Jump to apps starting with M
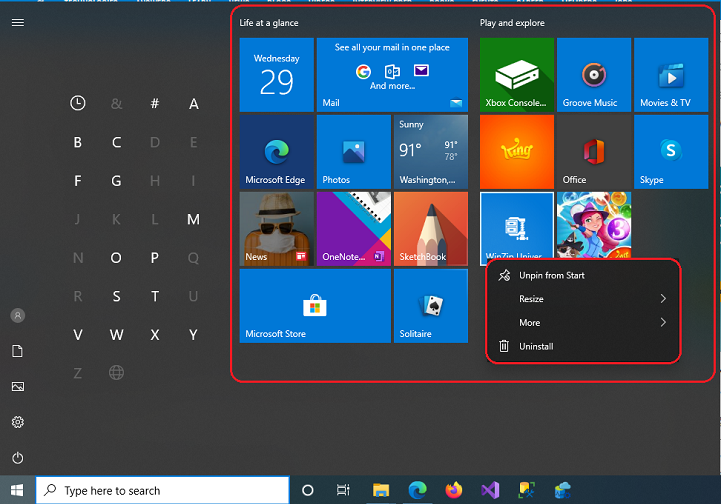 194,219
